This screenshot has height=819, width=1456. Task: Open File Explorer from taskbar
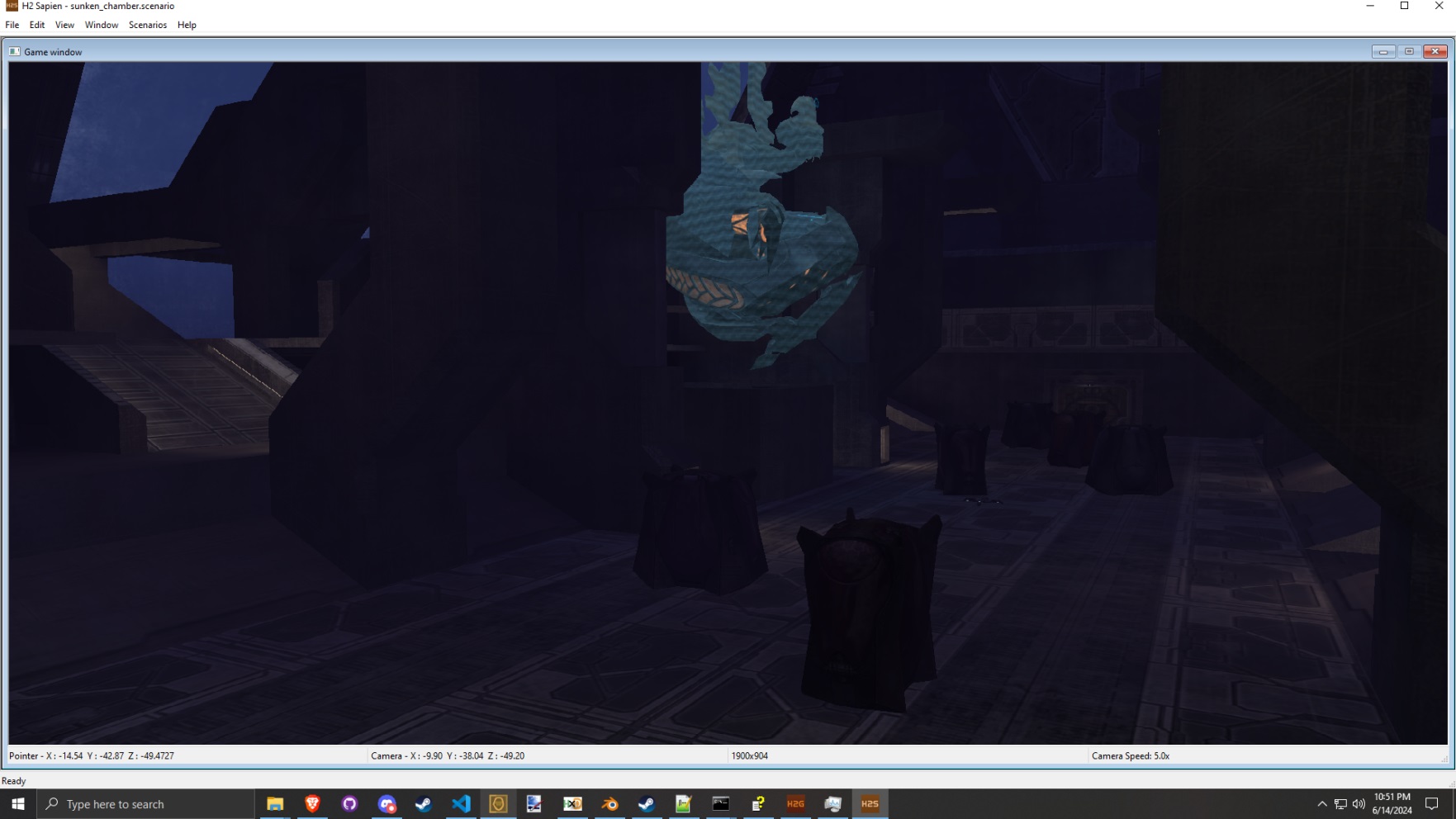pyautogui.click(x=275, y=803)
